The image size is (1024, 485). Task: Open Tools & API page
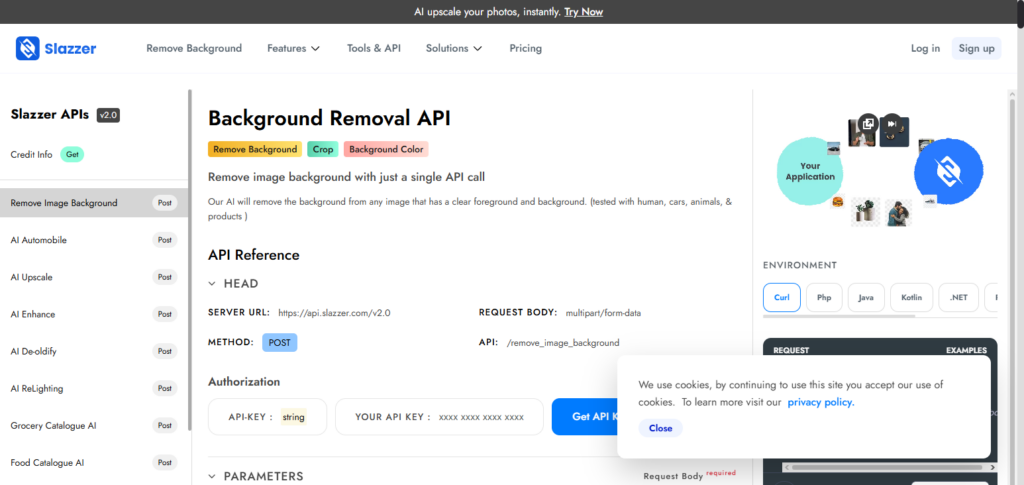click(374, 48)
